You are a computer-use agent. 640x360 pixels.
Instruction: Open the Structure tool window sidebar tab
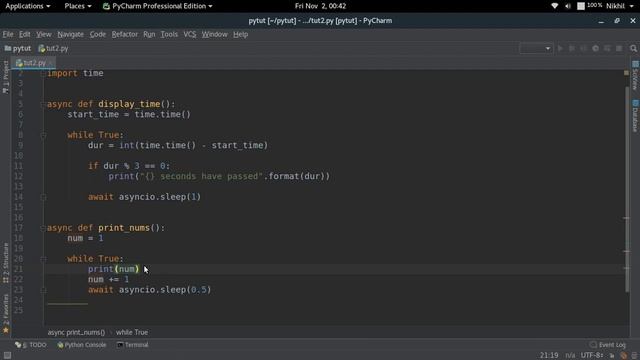coord(5,263)
